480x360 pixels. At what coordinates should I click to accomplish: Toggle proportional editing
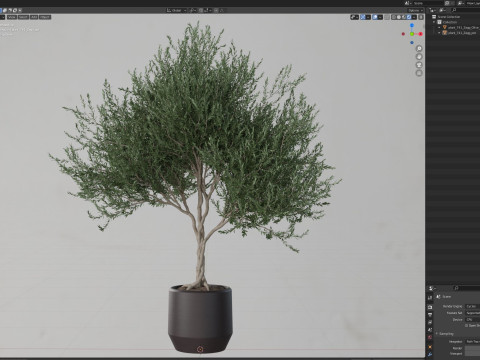point(216,10)
